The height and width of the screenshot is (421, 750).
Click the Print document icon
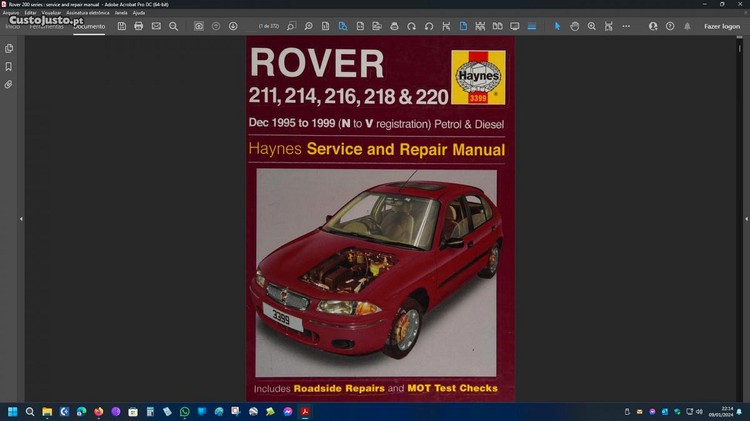pyautogui.click(x=138, y=26)
